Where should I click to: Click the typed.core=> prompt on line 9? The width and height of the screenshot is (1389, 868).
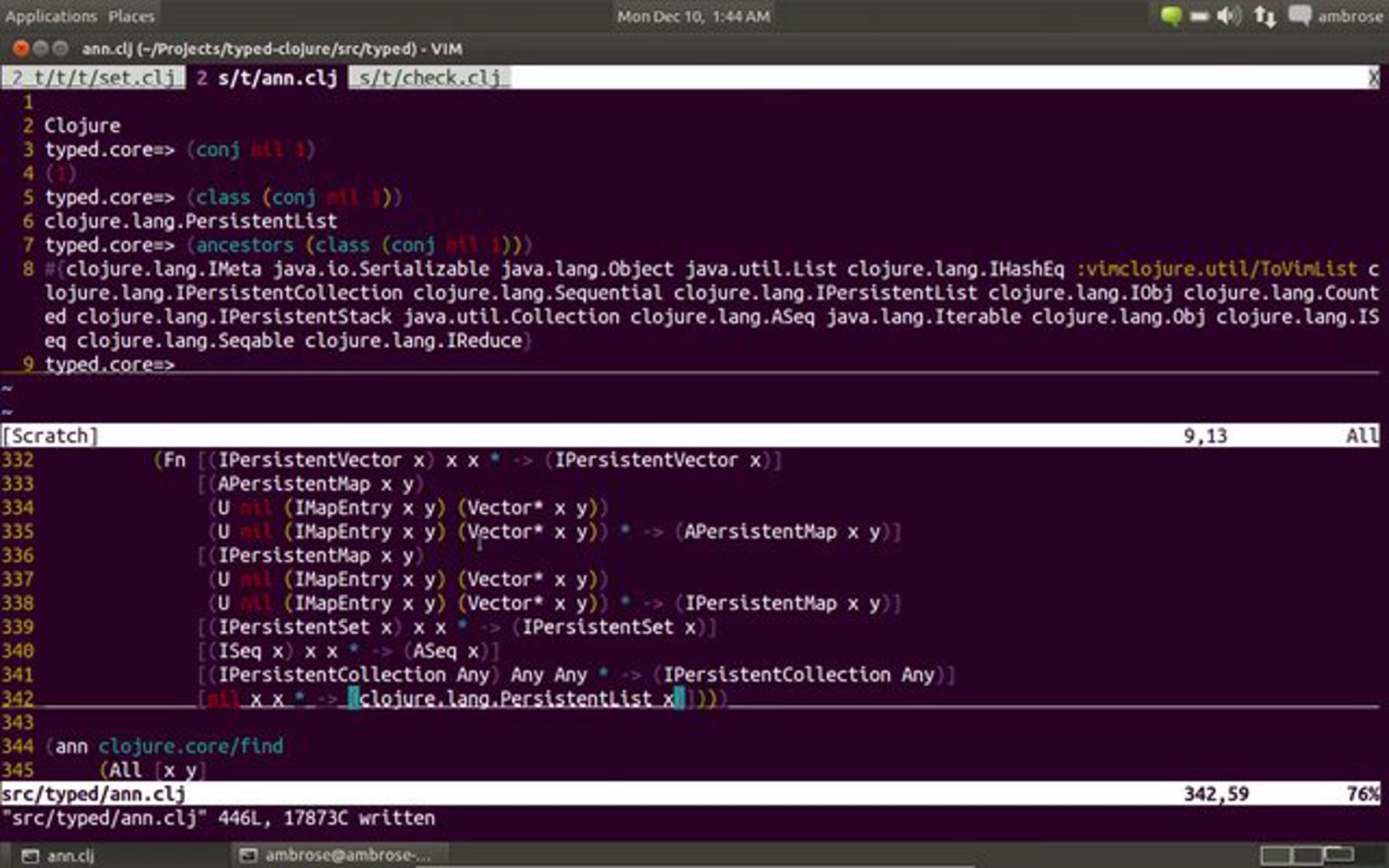coord(110,365)
